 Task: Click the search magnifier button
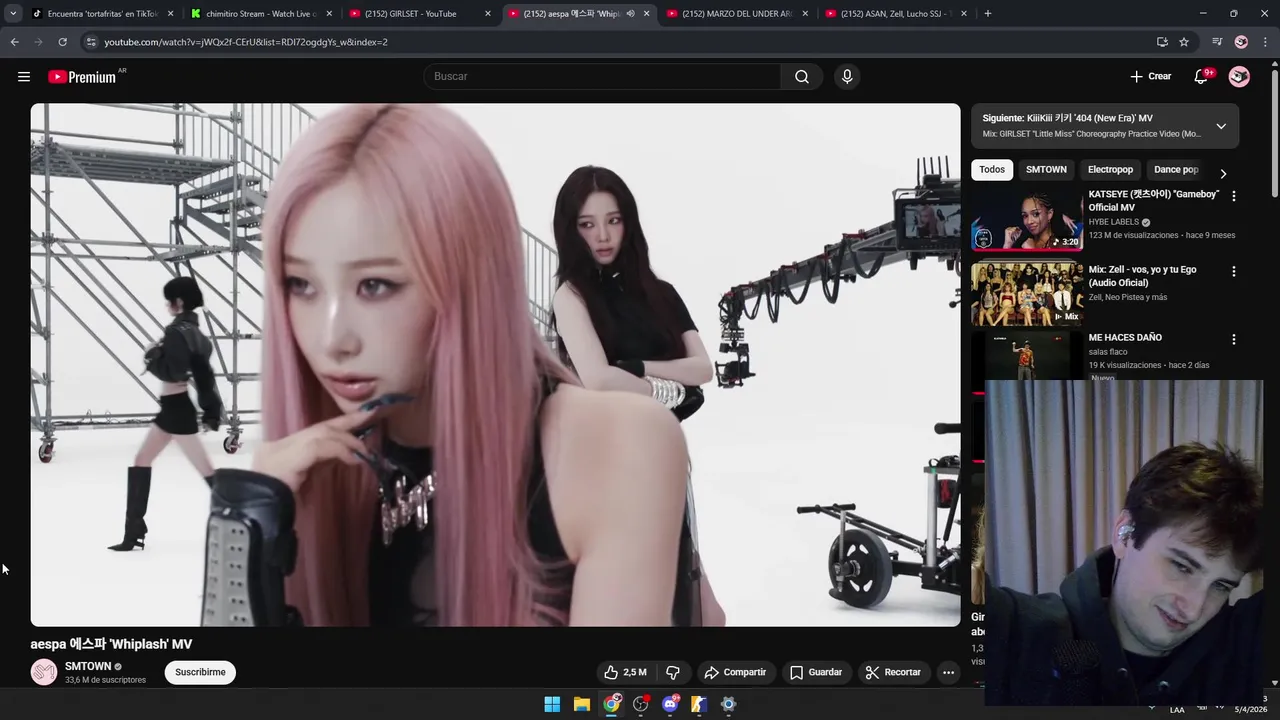[x=802, y=77]
